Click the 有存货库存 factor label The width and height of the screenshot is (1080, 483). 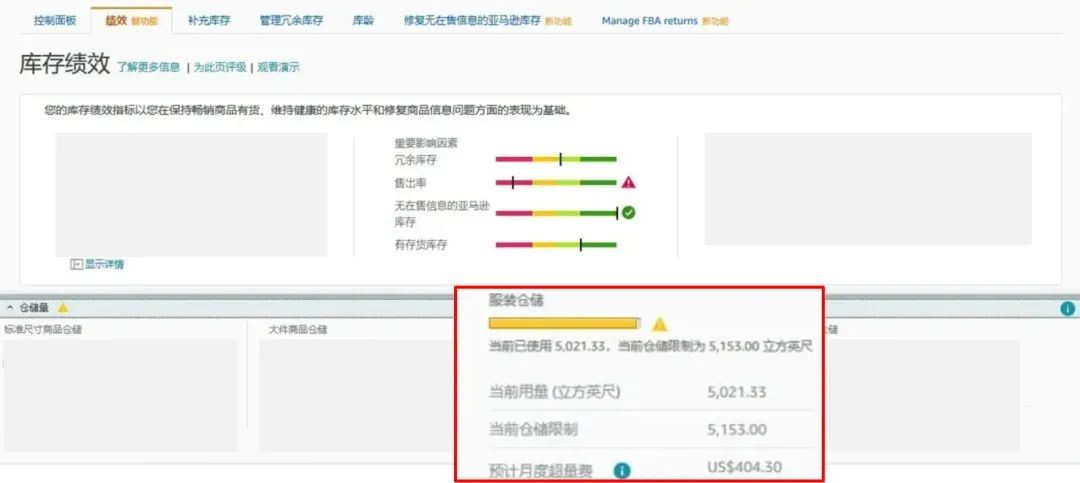pyautogui.click(x=421, y=245)
